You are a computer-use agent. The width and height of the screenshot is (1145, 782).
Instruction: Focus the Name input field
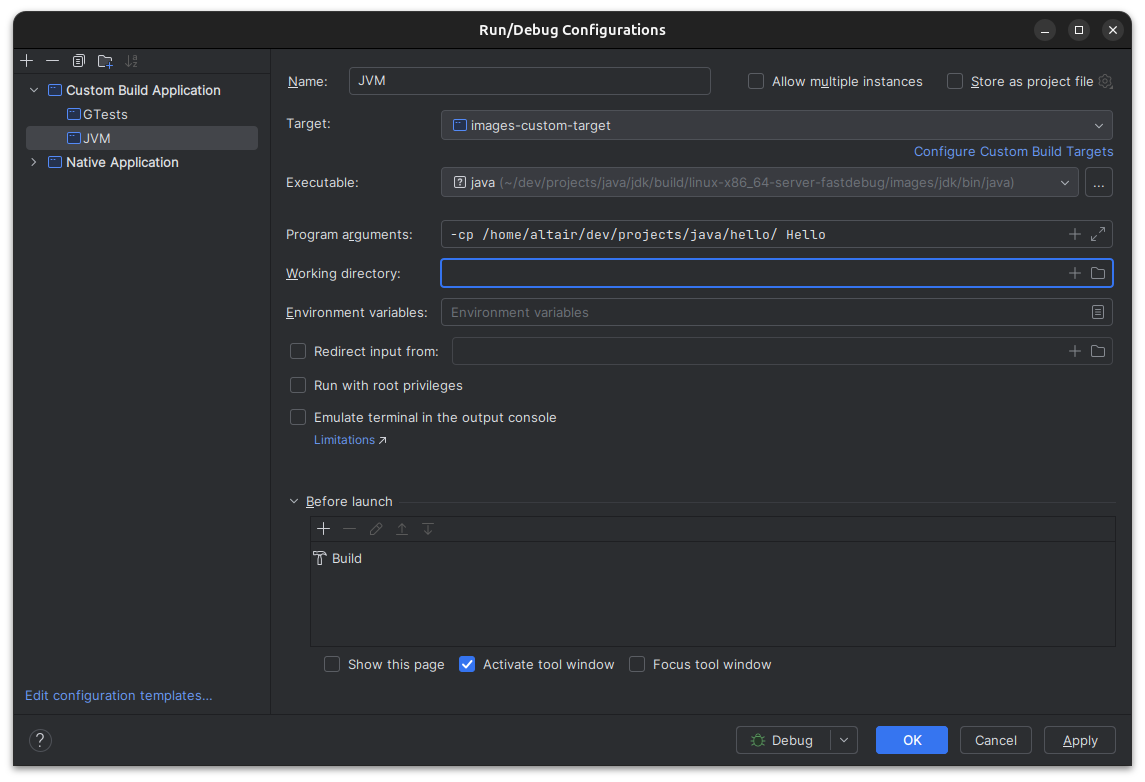pyautogui.click(x=529, y=81)
